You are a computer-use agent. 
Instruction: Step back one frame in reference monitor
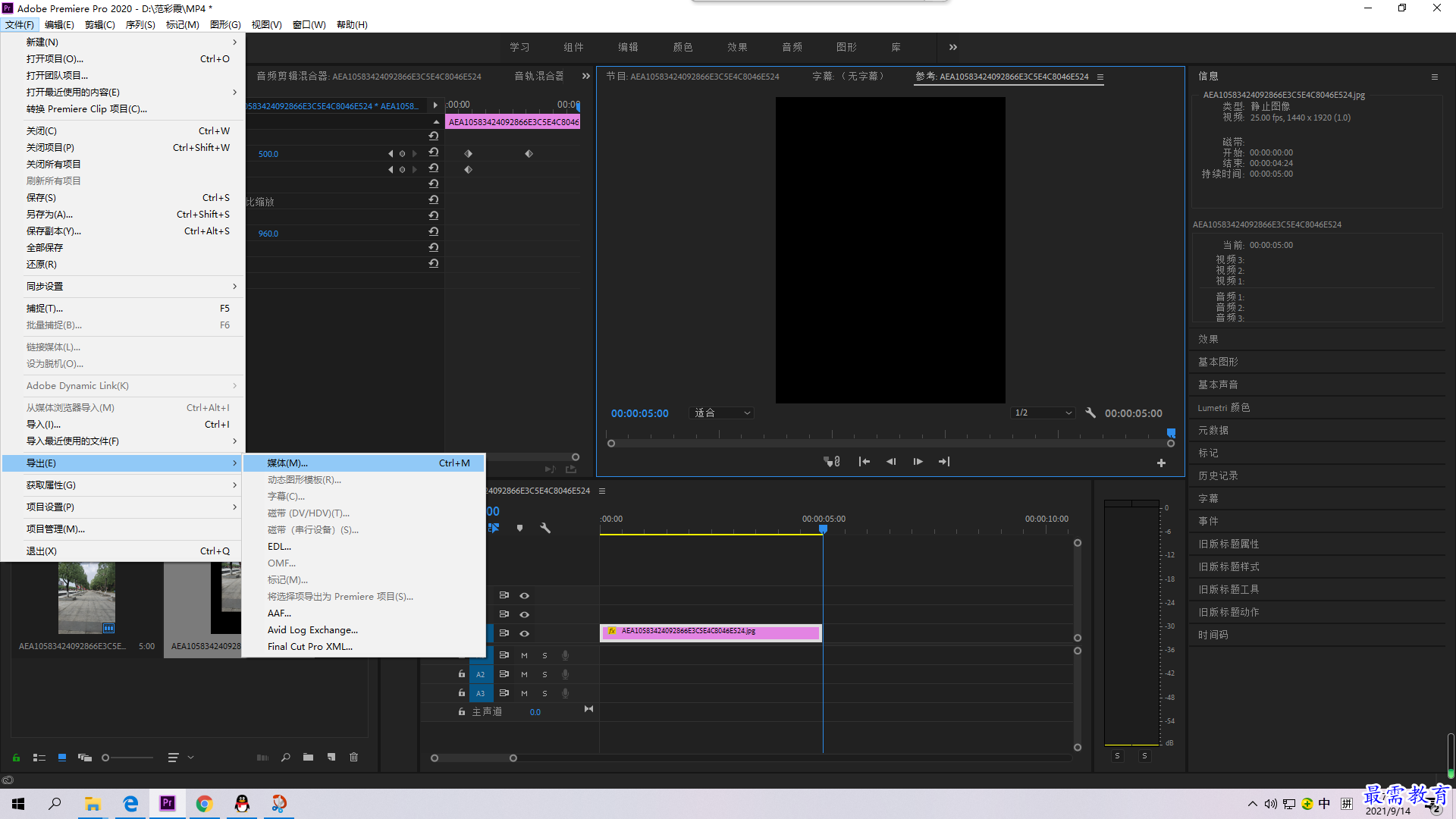point(891,461)
